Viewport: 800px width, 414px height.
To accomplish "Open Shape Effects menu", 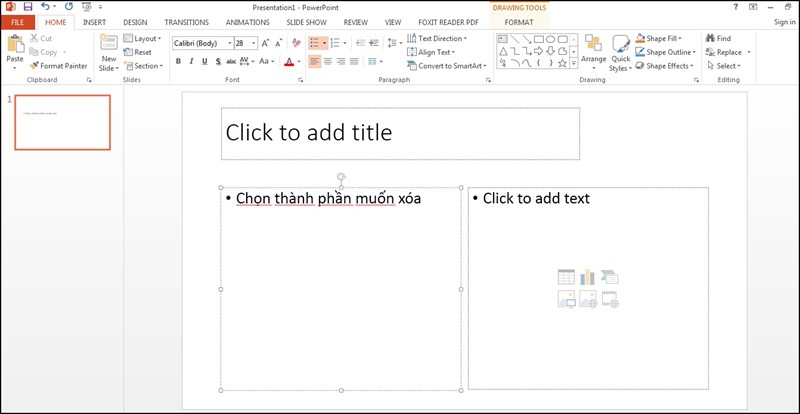I will coord(665,66).
